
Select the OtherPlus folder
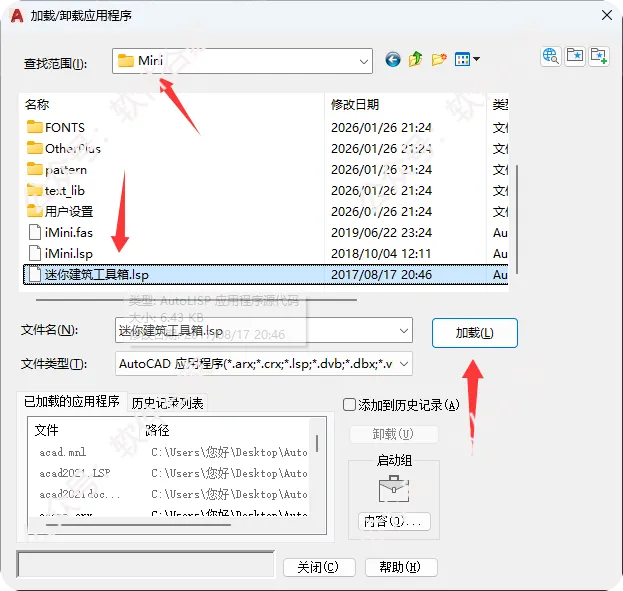[64, 148]
